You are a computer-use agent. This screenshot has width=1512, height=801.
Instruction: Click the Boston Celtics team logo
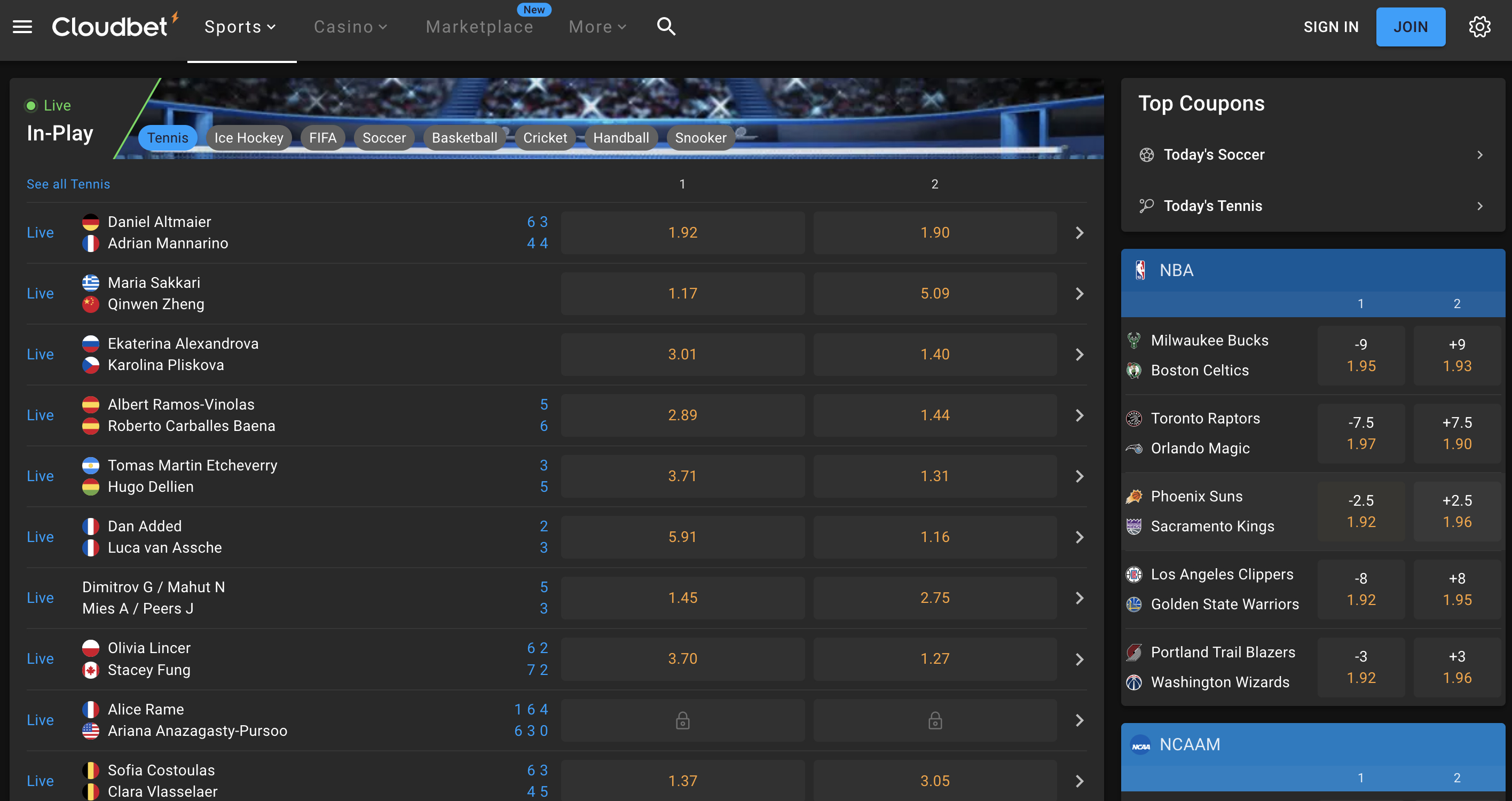[1134, 371]
